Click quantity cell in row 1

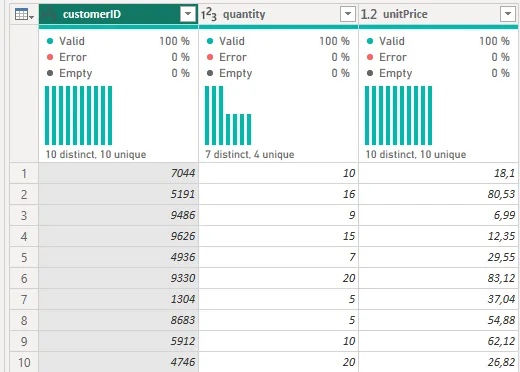click(x=278, y=173)
